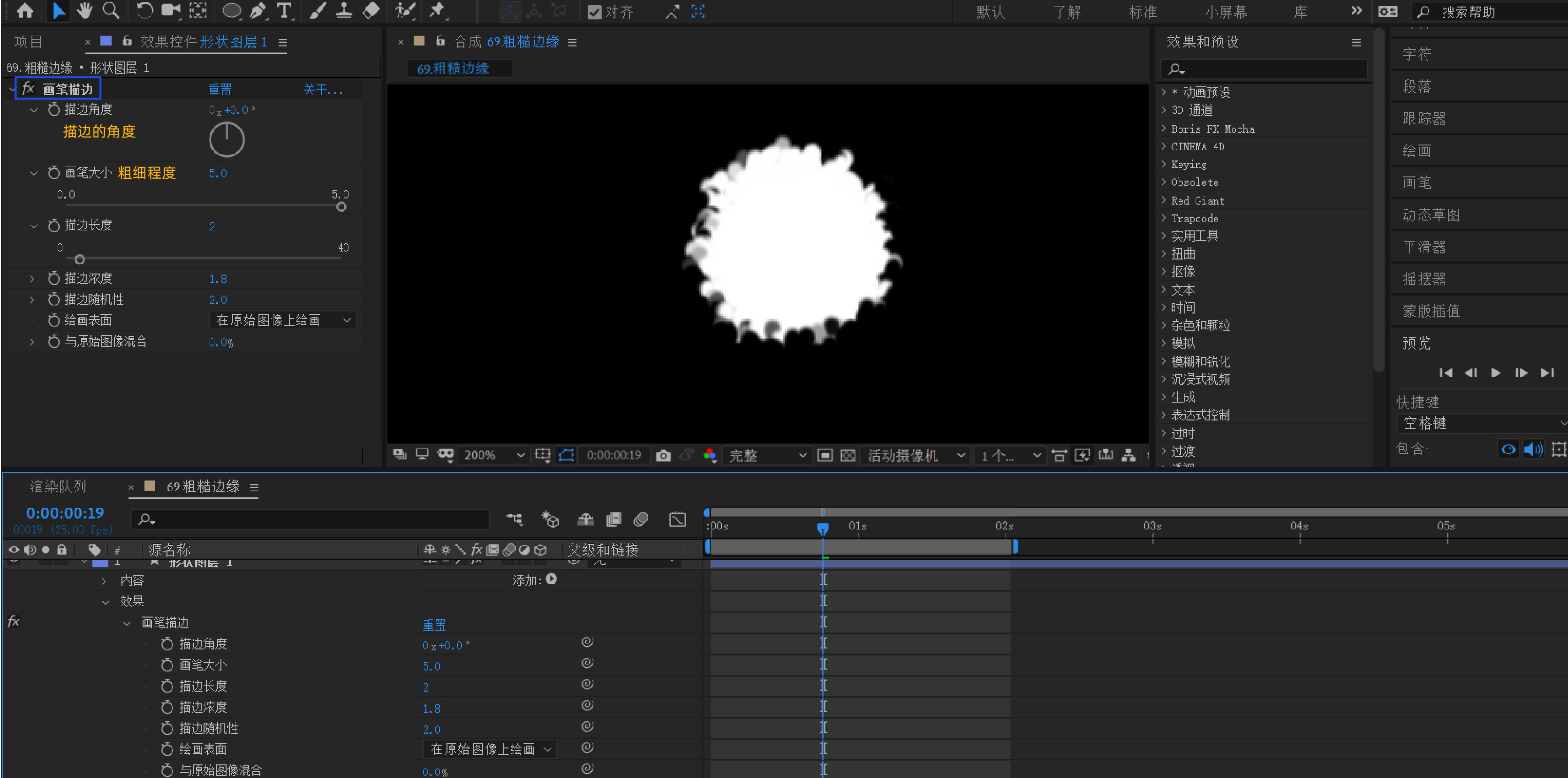Click 添加 button for shape contents

pos(551,579)
